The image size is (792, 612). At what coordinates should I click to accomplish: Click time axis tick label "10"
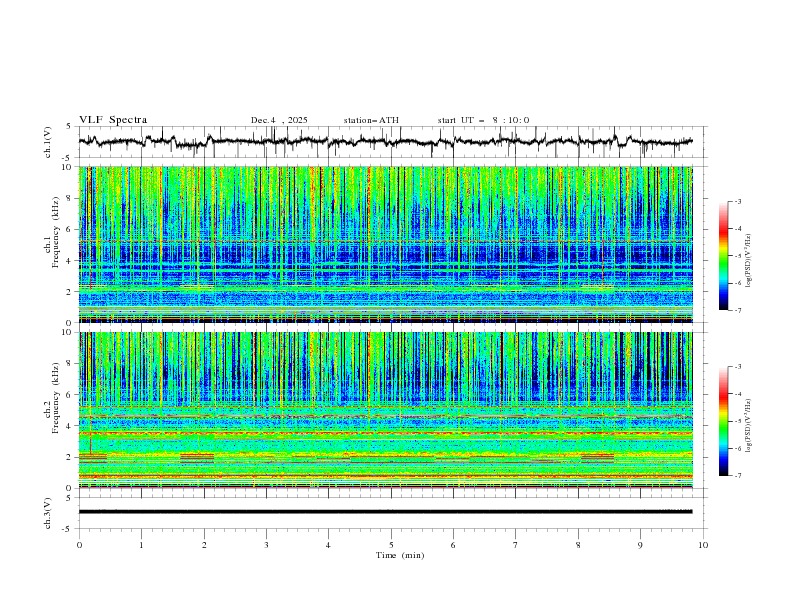click(703, 545)
